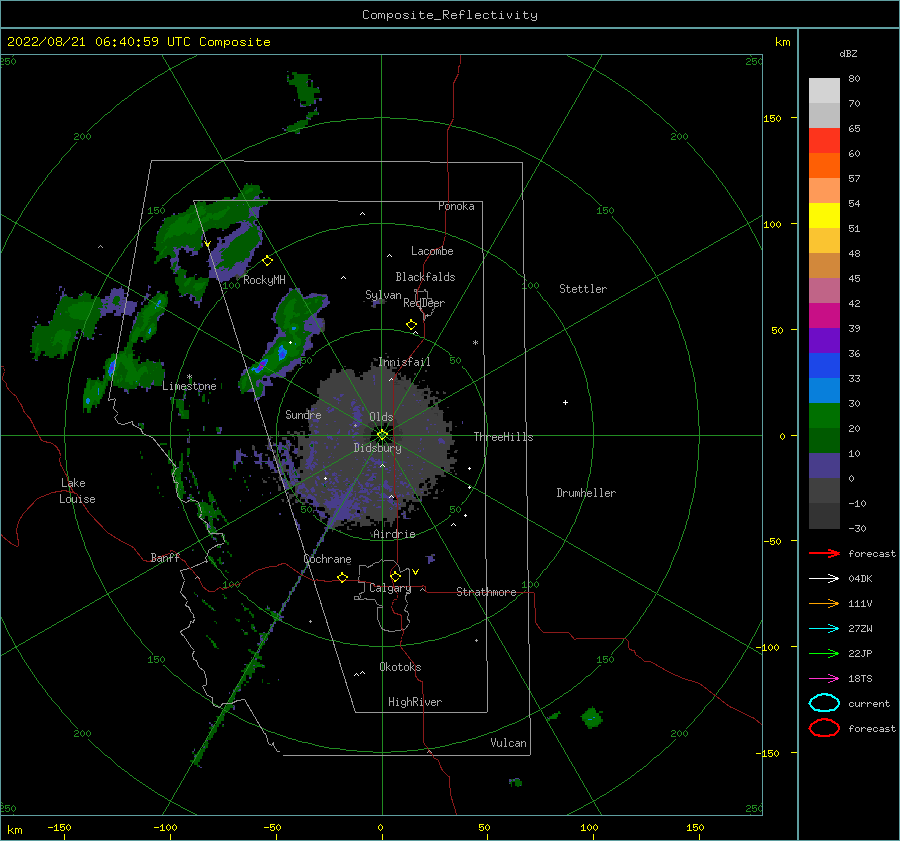Select the Olds label
This screenshot has height=841, width=900.
tap(381, 417)
